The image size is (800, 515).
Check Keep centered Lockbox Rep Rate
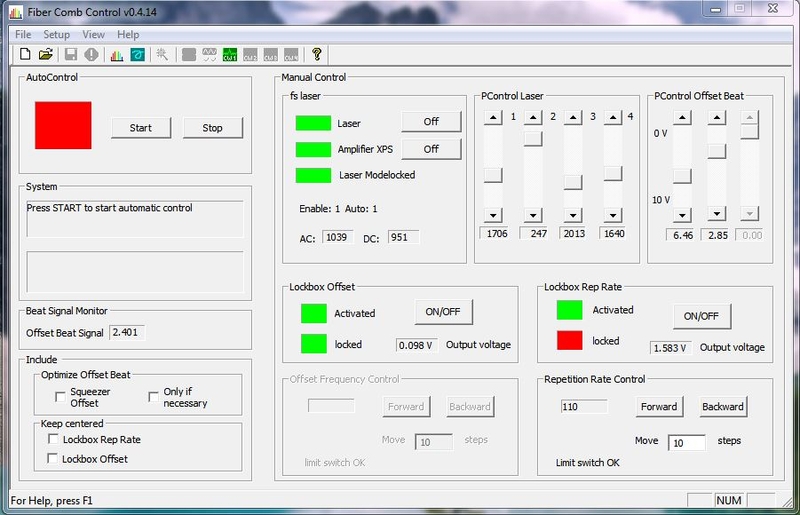[53, 439]
